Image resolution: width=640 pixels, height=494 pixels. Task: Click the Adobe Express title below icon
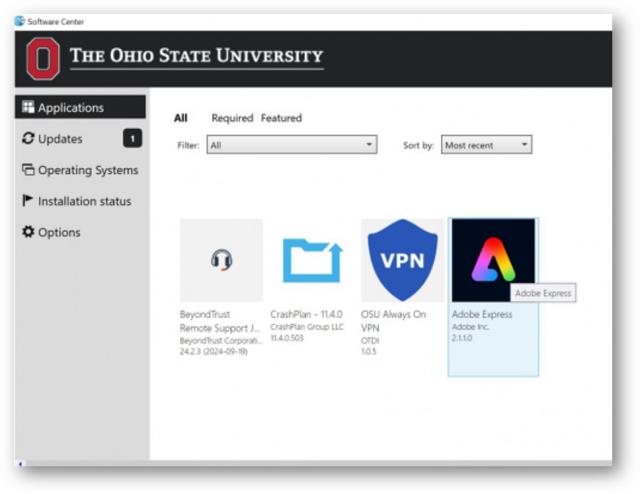click(482, 314)
